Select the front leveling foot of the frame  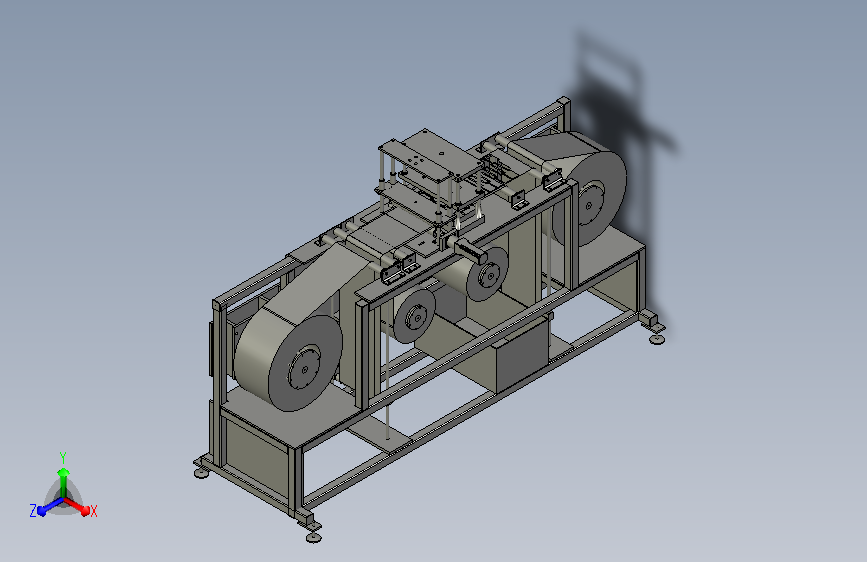[x=314, y=537]
